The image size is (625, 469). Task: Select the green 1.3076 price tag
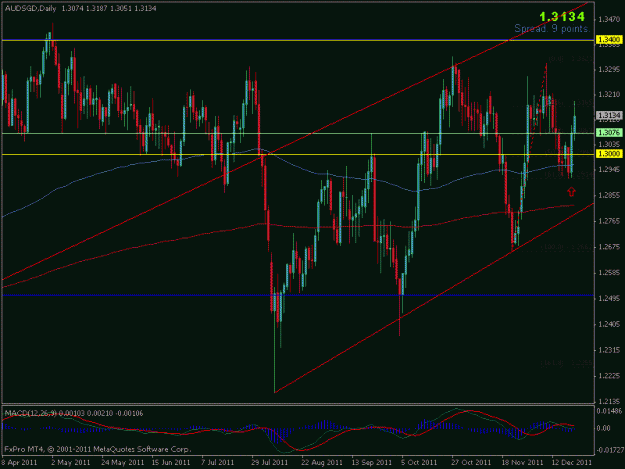[x=609, y=132]
